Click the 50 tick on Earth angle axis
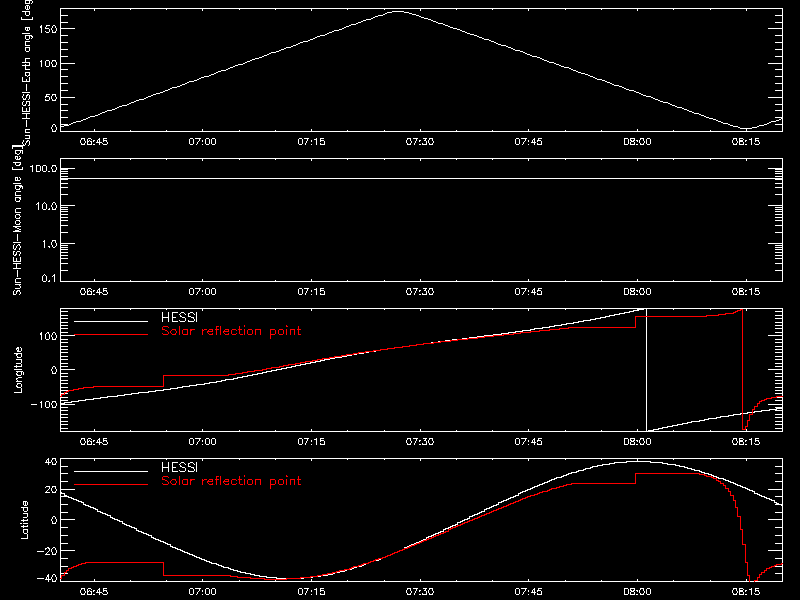The width and height of the screenshot is (800, 600). (51, 97)
